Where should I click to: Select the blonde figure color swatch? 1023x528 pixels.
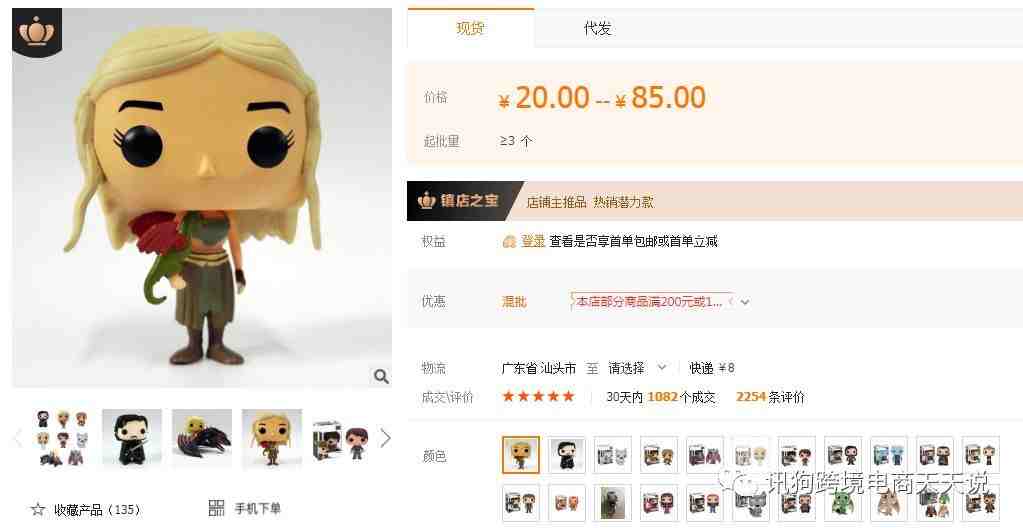[521, 455]
